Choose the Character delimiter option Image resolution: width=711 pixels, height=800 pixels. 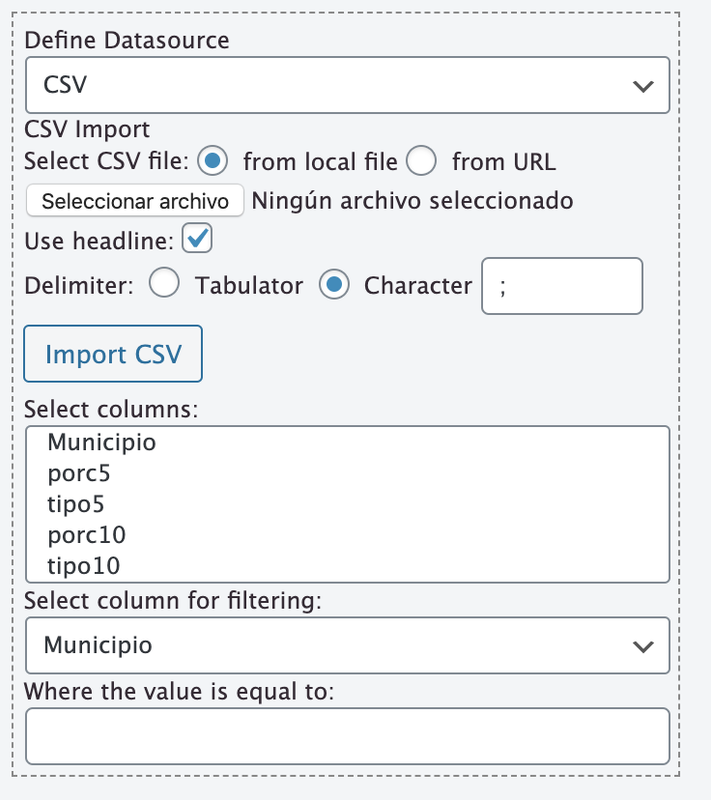[x=334, y=285]
